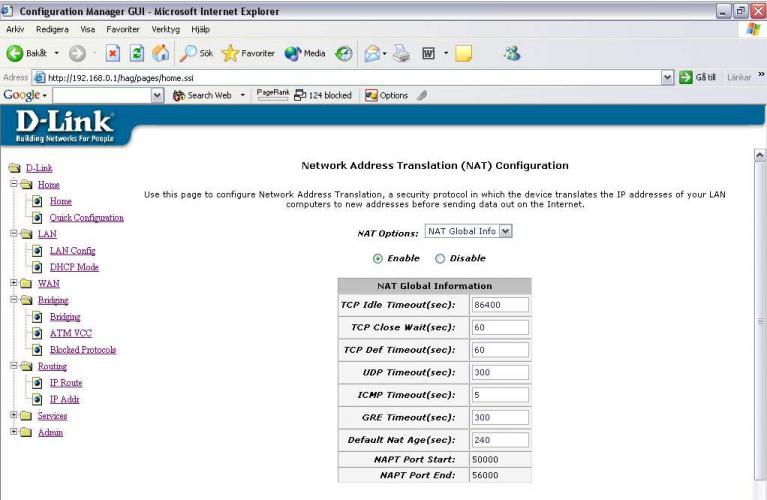The height and width of the screenshot is (500, 767).
Task: Click the yellow note discuss icon
Action: click(x=463, y=53)
